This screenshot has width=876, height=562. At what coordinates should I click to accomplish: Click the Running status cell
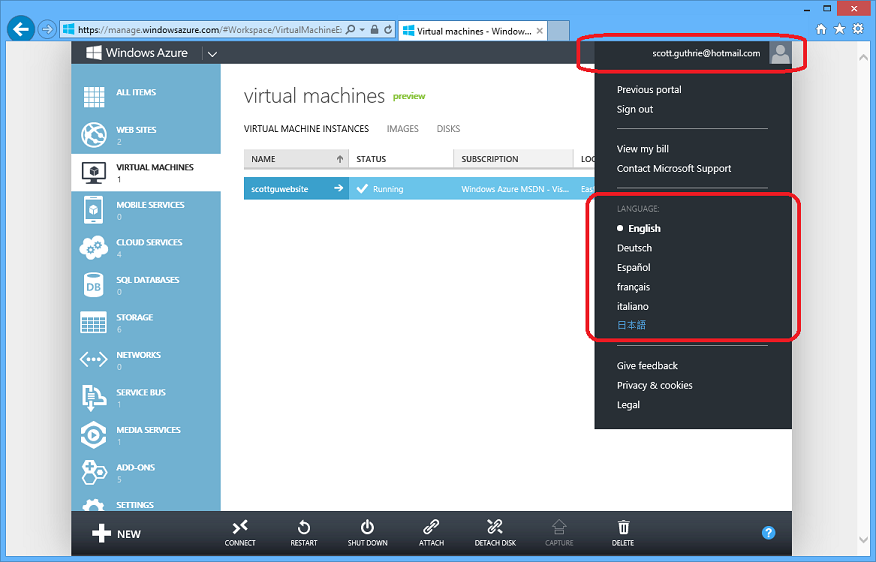[x=401, y=189]
